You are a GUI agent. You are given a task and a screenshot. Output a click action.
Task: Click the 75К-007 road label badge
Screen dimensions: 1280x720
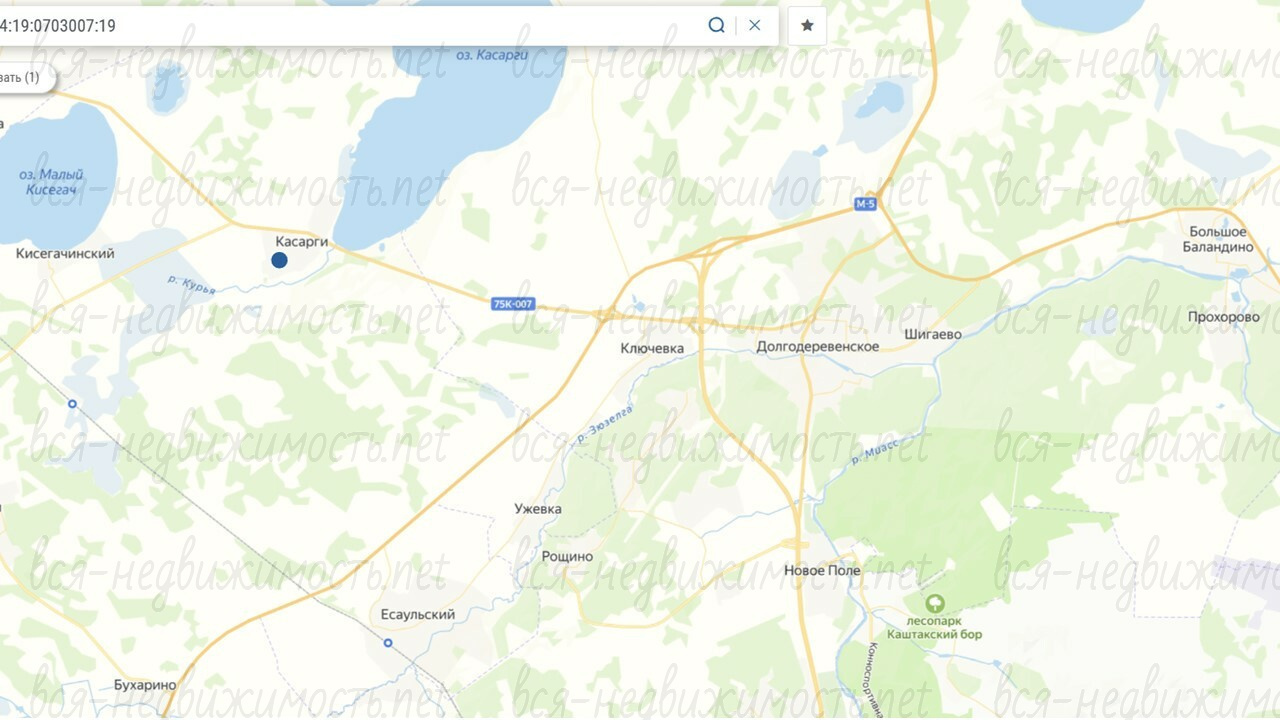coord(513,304)
